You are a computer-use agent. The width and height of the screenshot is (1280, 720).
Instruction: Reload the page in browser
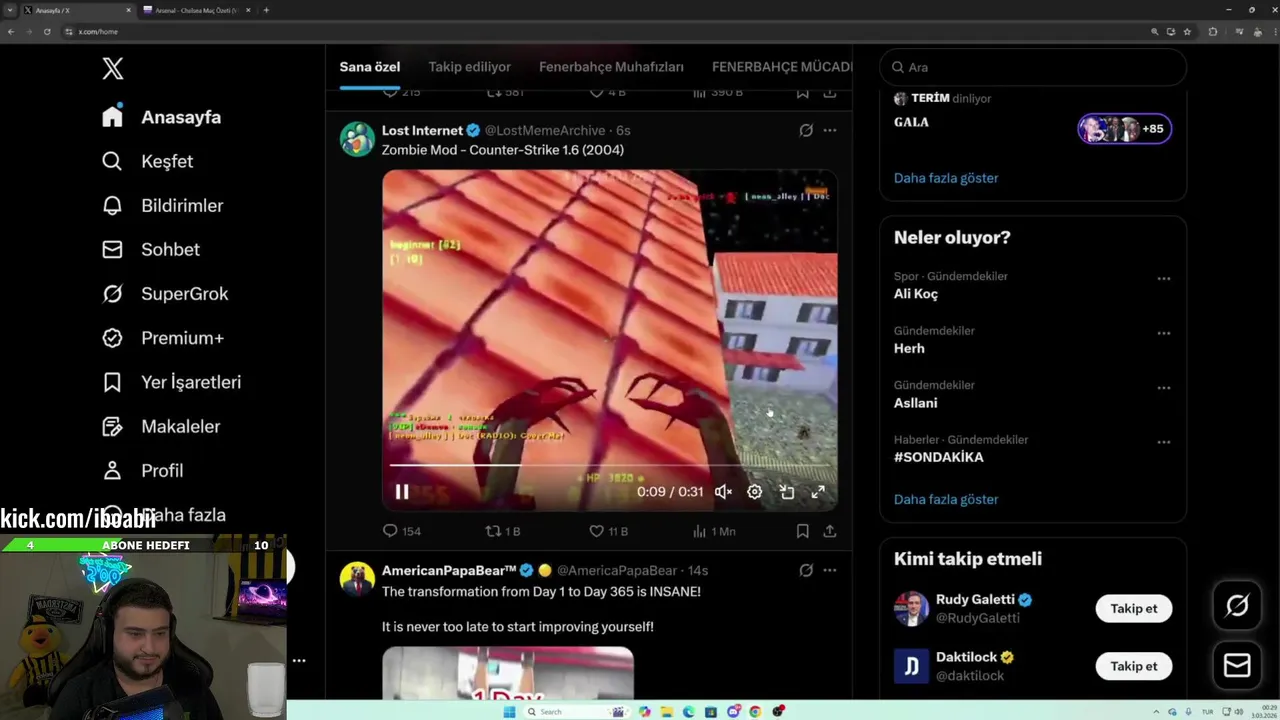(x=47, y=31)
